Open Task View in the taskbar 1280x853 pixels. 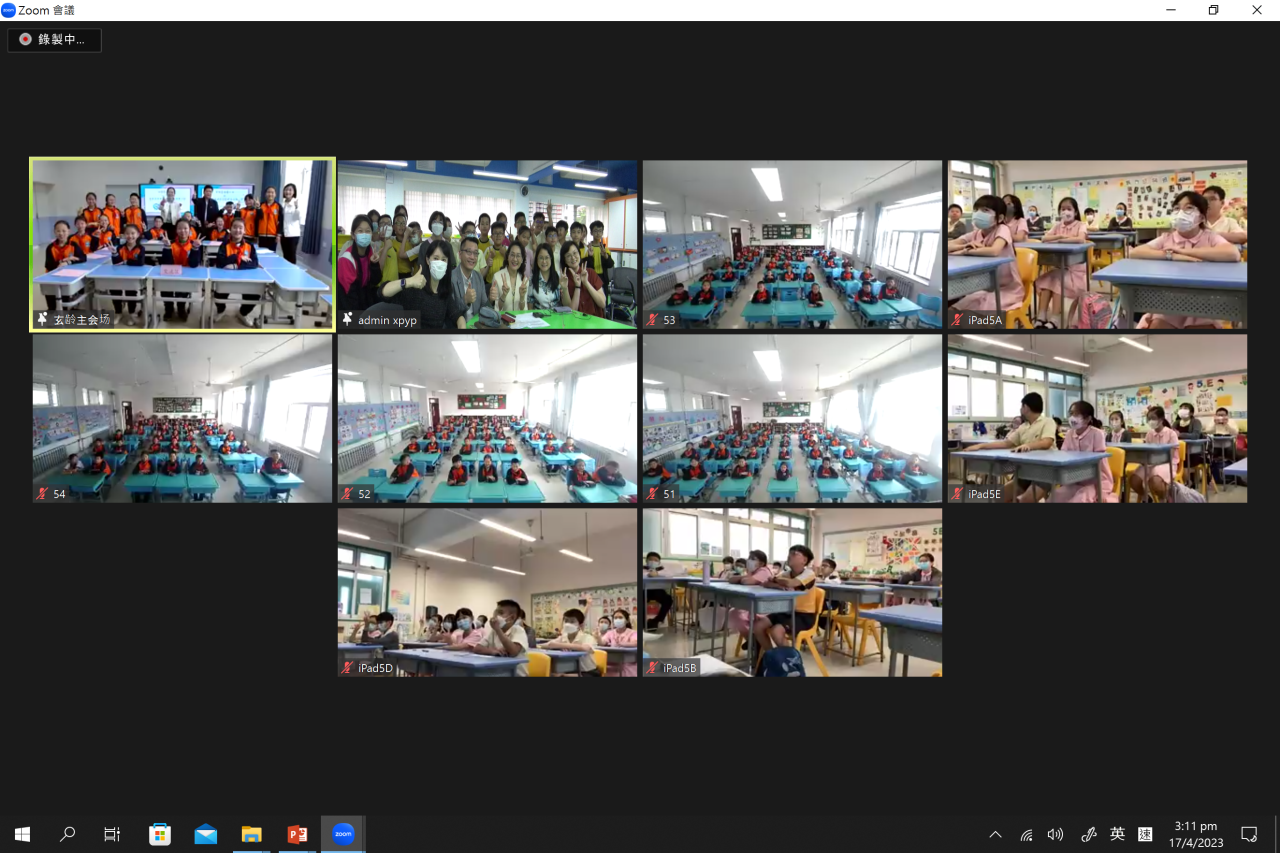click(112, 834)
